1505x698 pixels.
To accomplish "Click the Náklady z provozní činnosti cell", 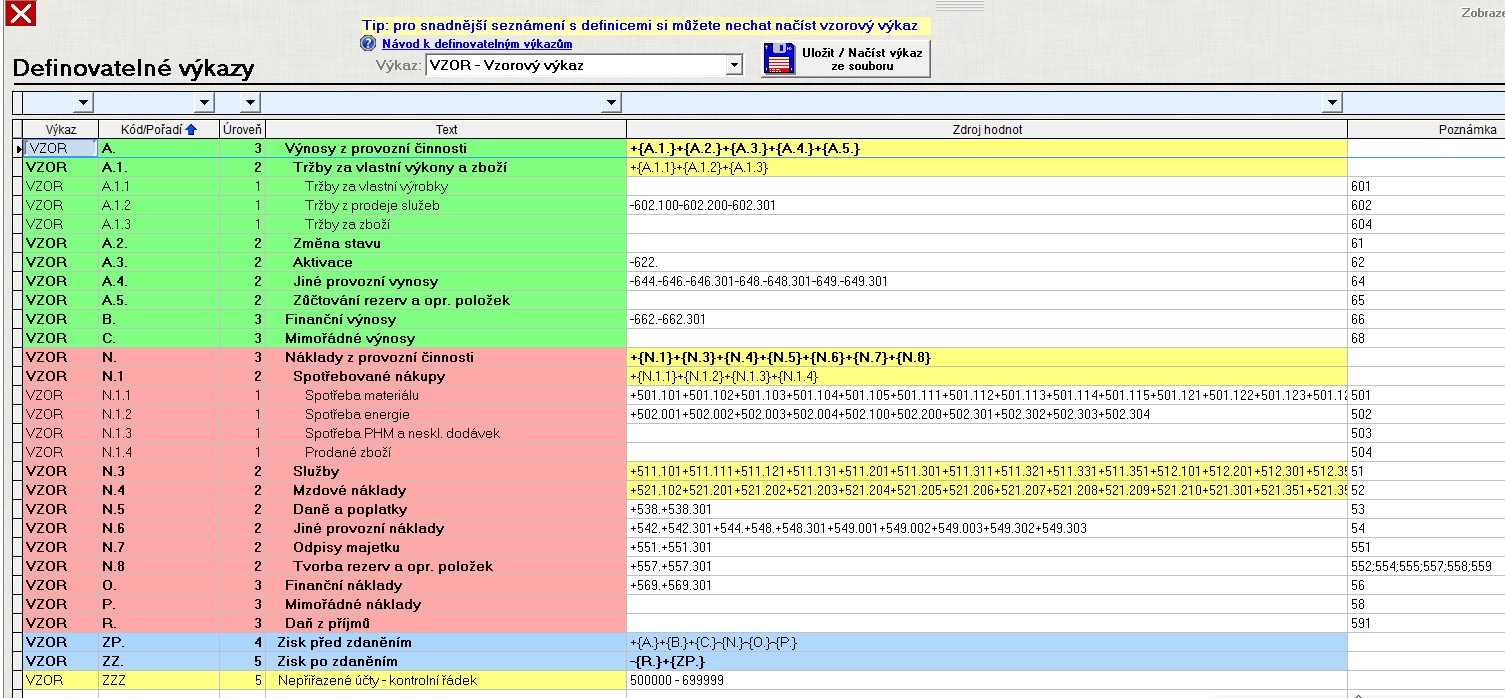I will pyautogui.click(x=446, y=357).
